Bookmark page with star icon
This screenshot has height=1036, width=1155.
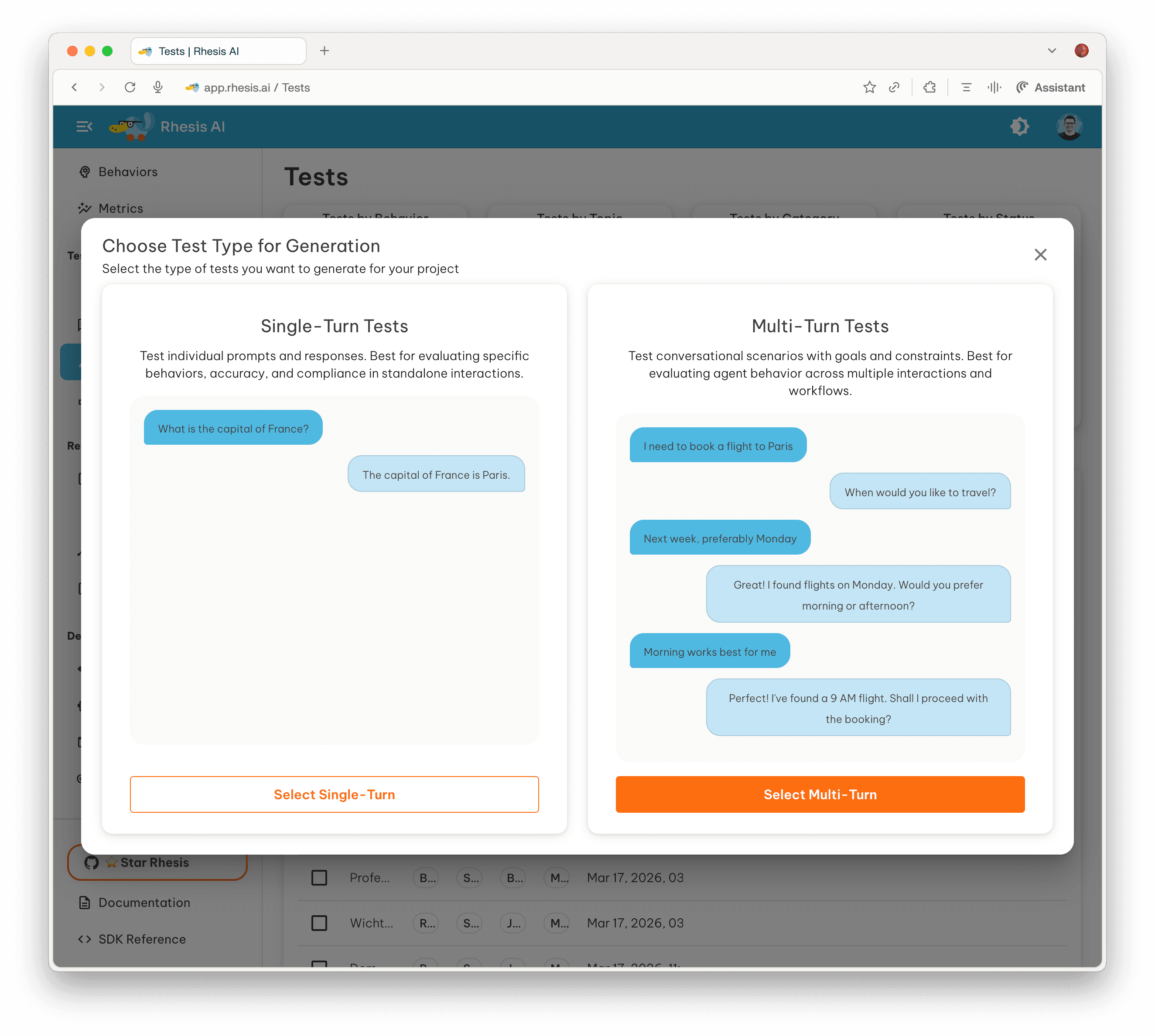pos(869,87)
